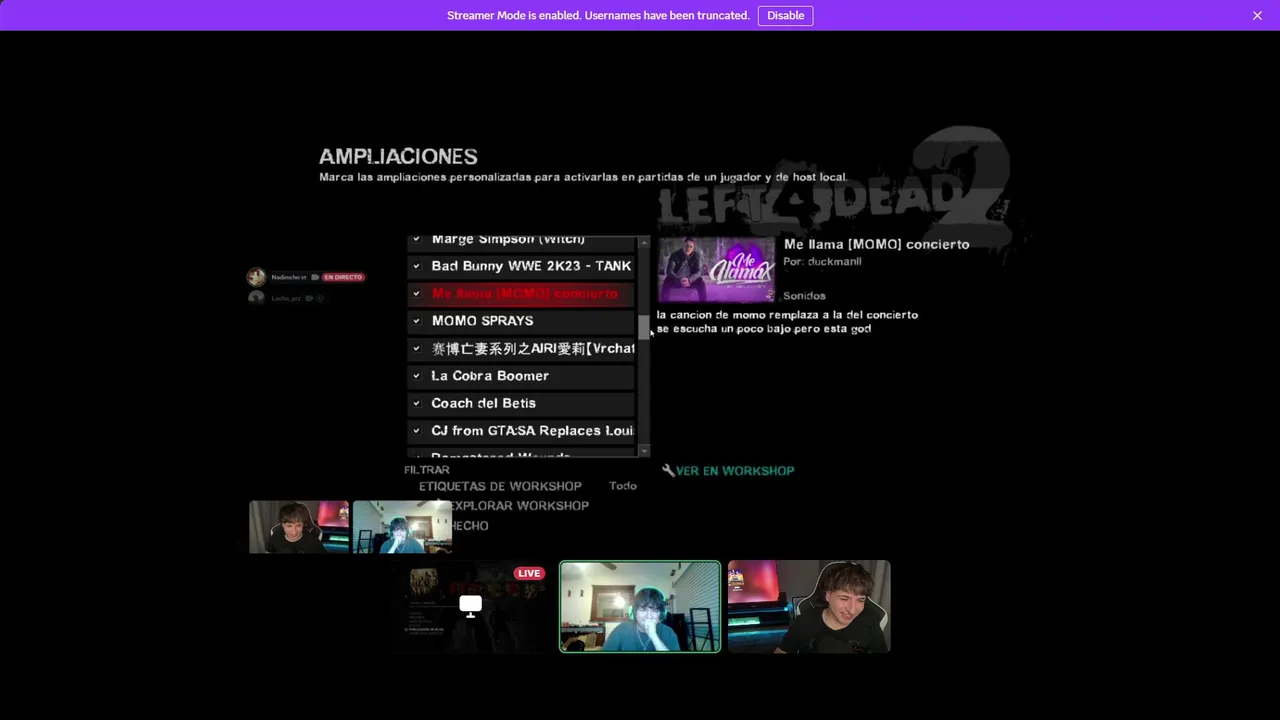Select the MOMO SPRAYS row text
The width and height of the screenshot is (1280, 720).
pos(482,321)
